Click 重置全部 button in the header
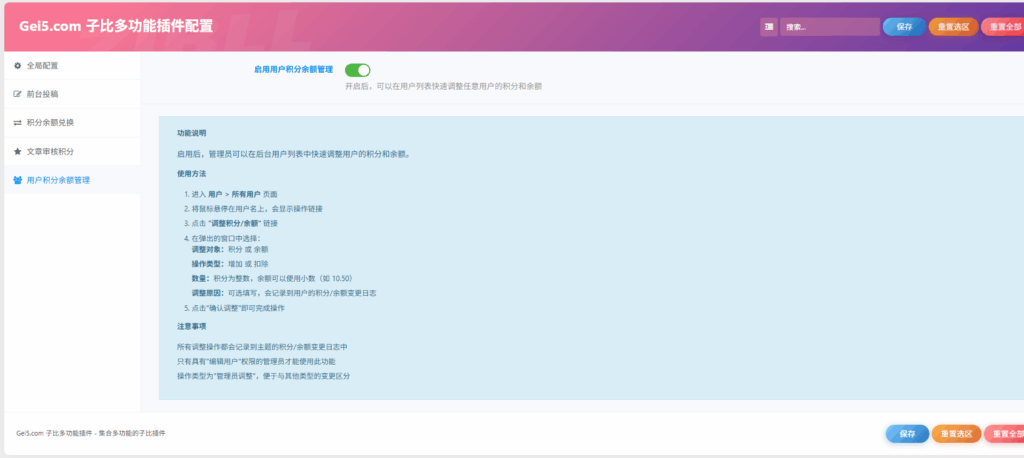Viewport: 1024px width, 458px height. click(1003, 27)
